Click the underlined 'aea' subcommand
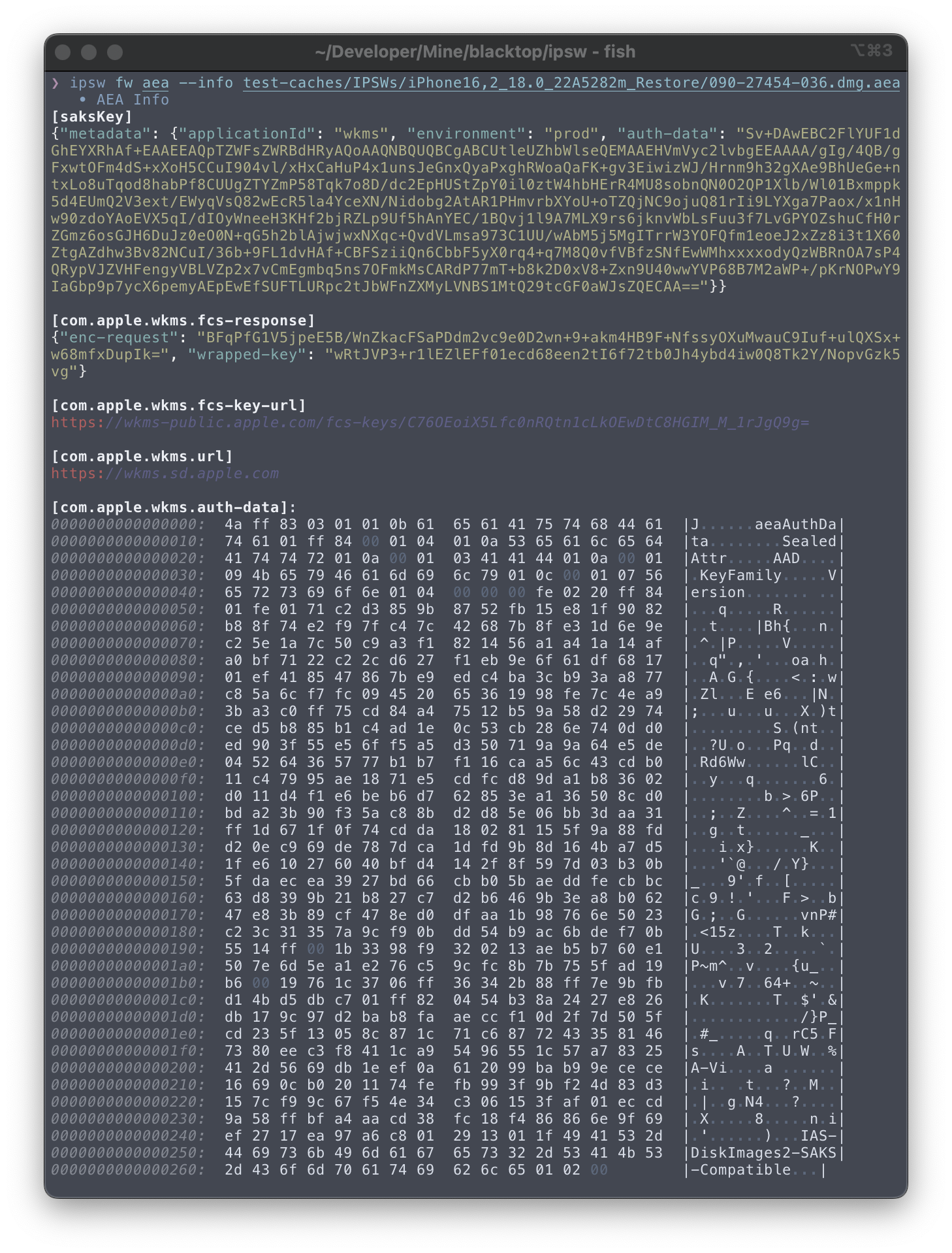 point(155,83)
